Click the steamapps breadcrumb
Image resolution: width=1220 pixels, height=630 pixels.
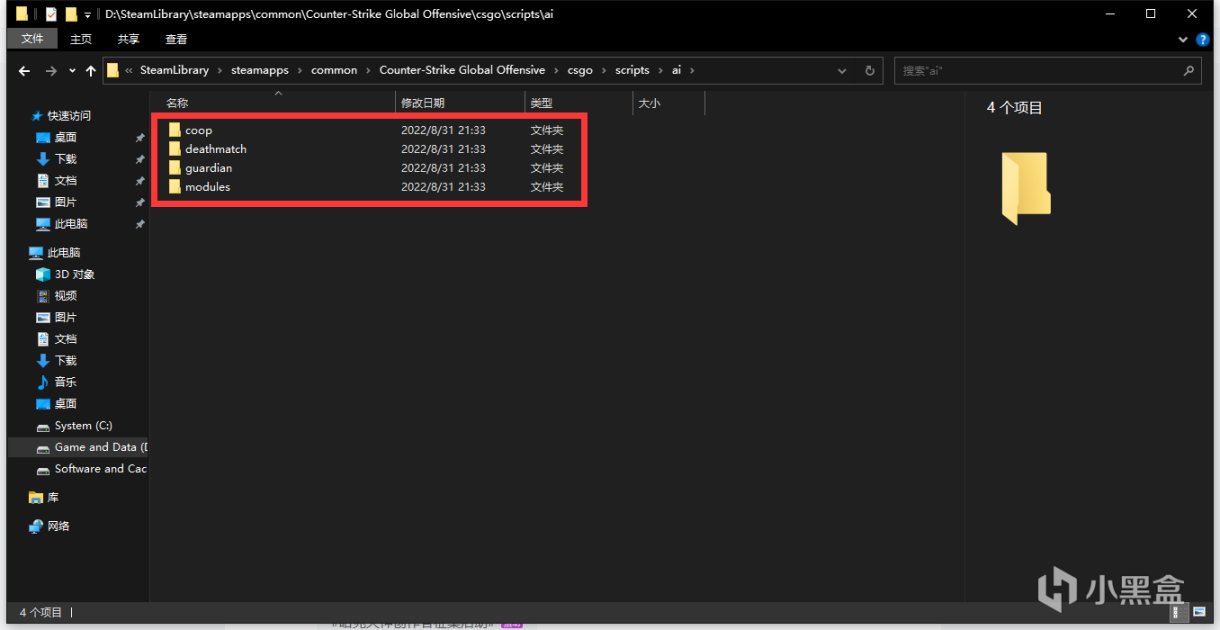point(259,71)
